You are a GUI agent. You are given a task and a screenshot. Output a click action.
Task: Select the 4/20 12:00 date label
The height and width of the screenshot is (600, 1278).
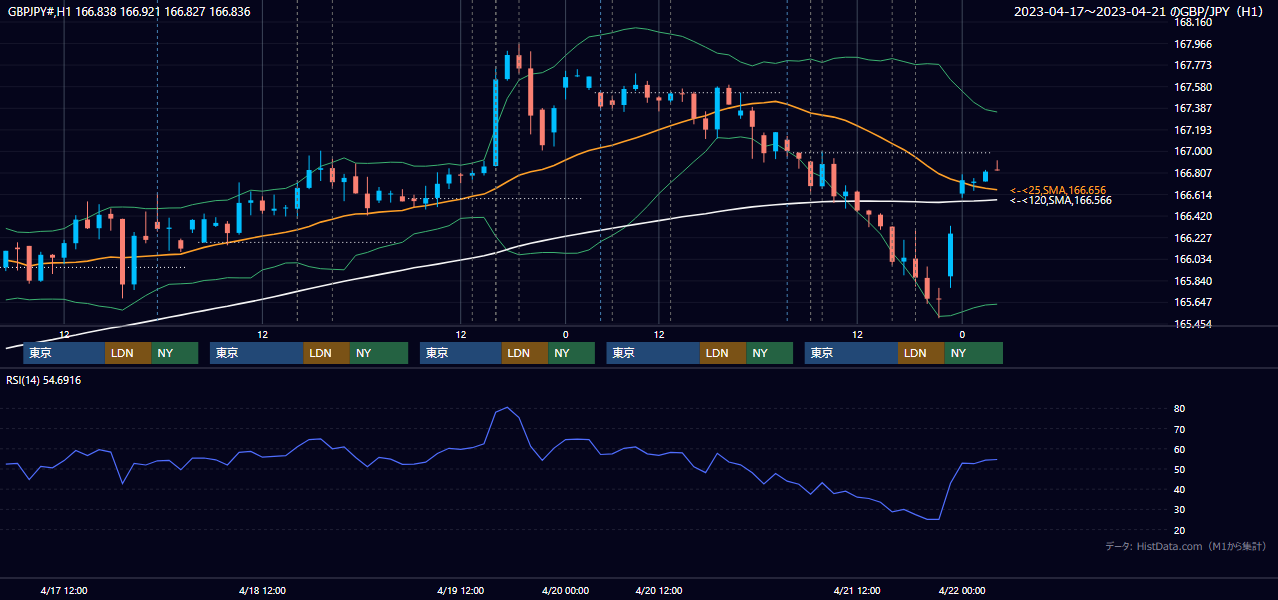click(659, 590)
